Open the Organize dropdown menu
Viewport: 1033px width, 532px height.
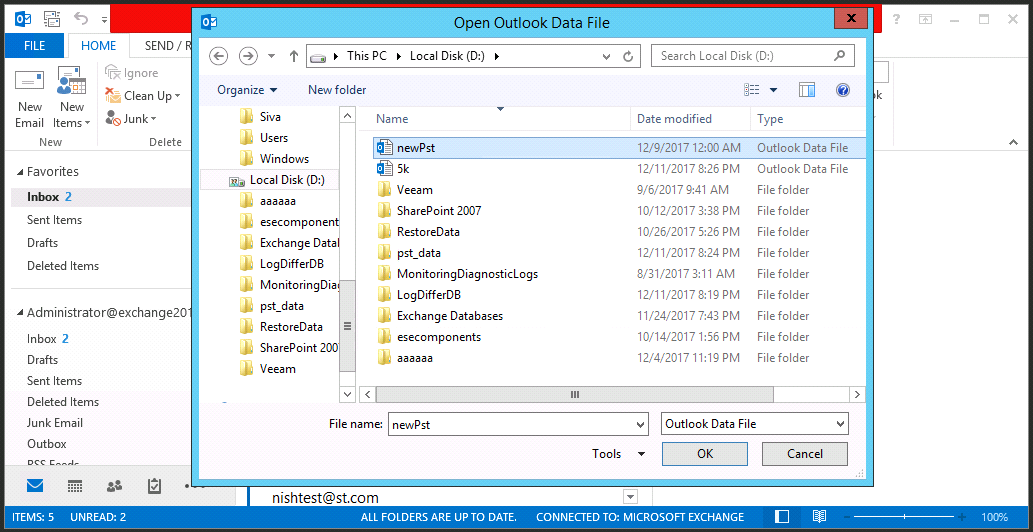(247, 90)
